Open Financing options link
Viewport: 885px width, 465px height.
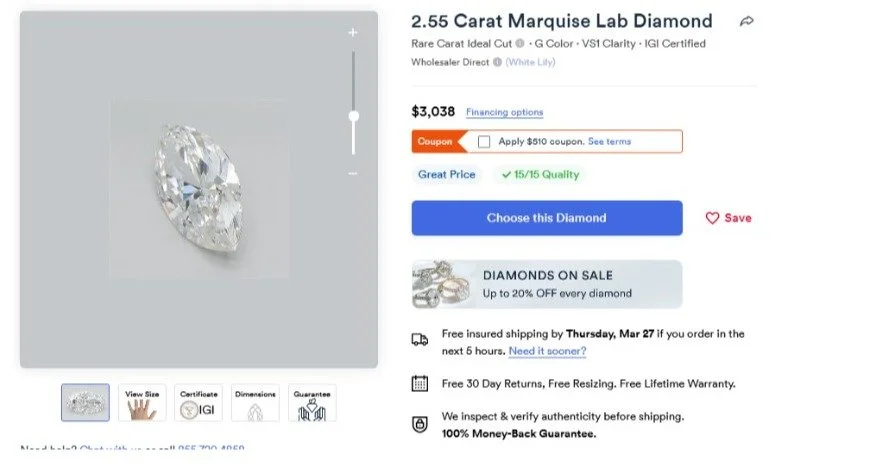[x=505, y=112]
